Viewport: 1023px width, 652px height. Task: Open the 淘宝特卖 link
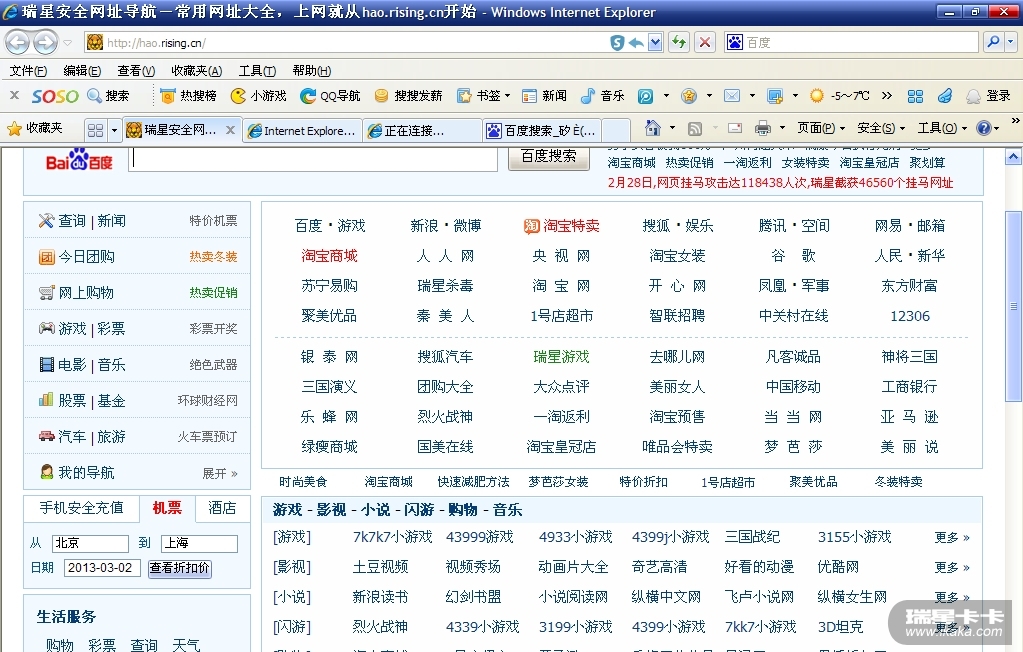[x=562, y=226]
